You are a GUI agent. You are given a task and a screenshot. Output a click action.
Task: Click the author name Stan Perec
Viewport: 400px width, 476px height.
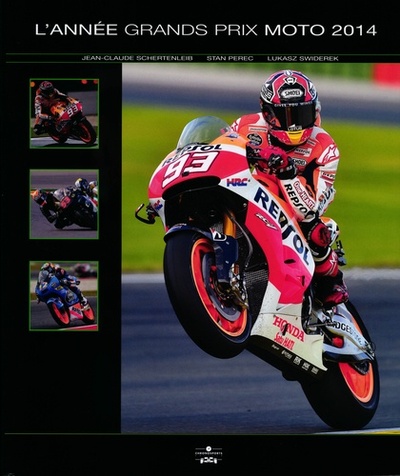click(230, 58)
